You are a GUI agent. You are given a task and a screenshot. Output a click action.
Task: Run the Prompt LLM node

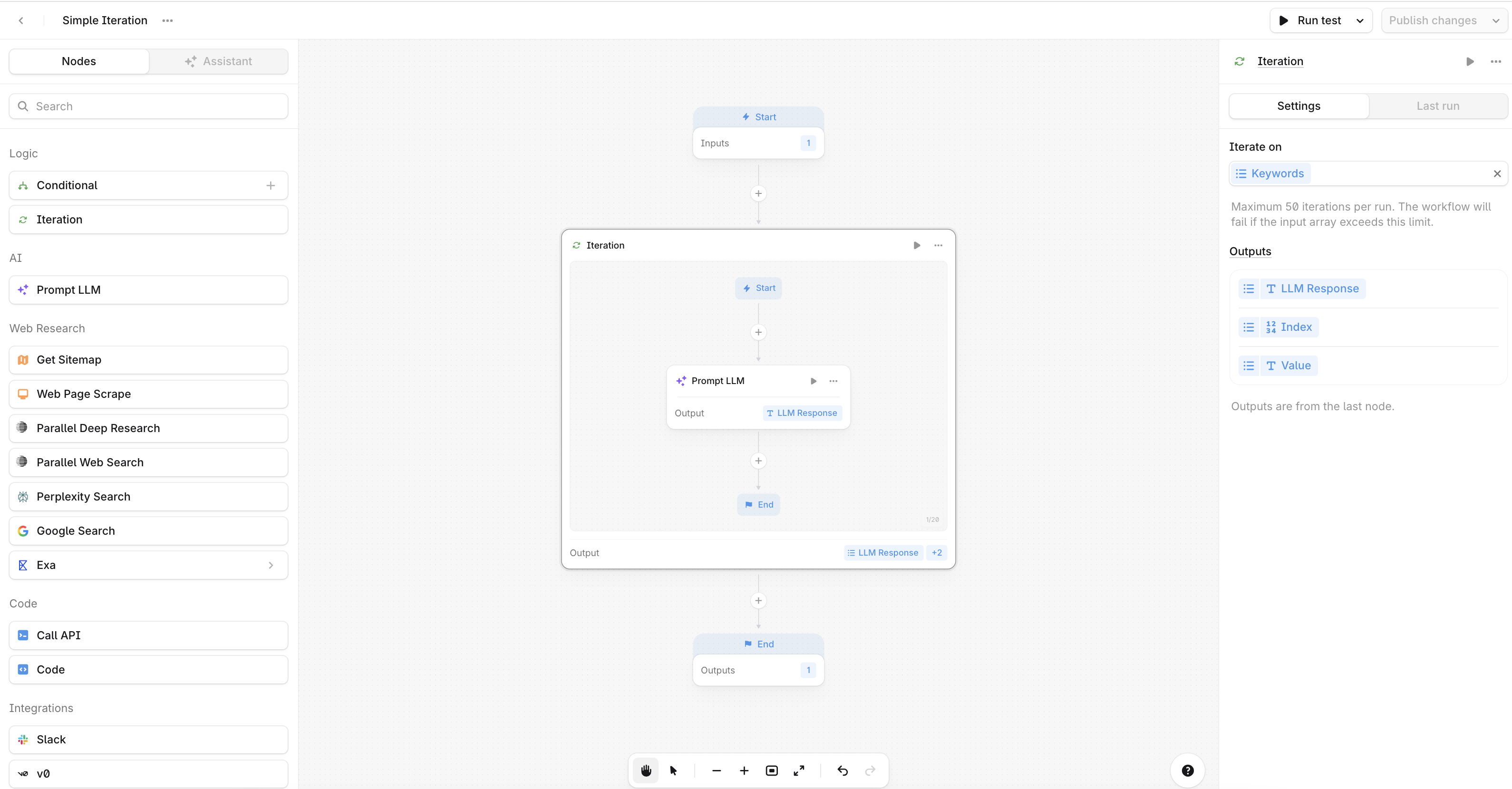[x=814, y=381]
